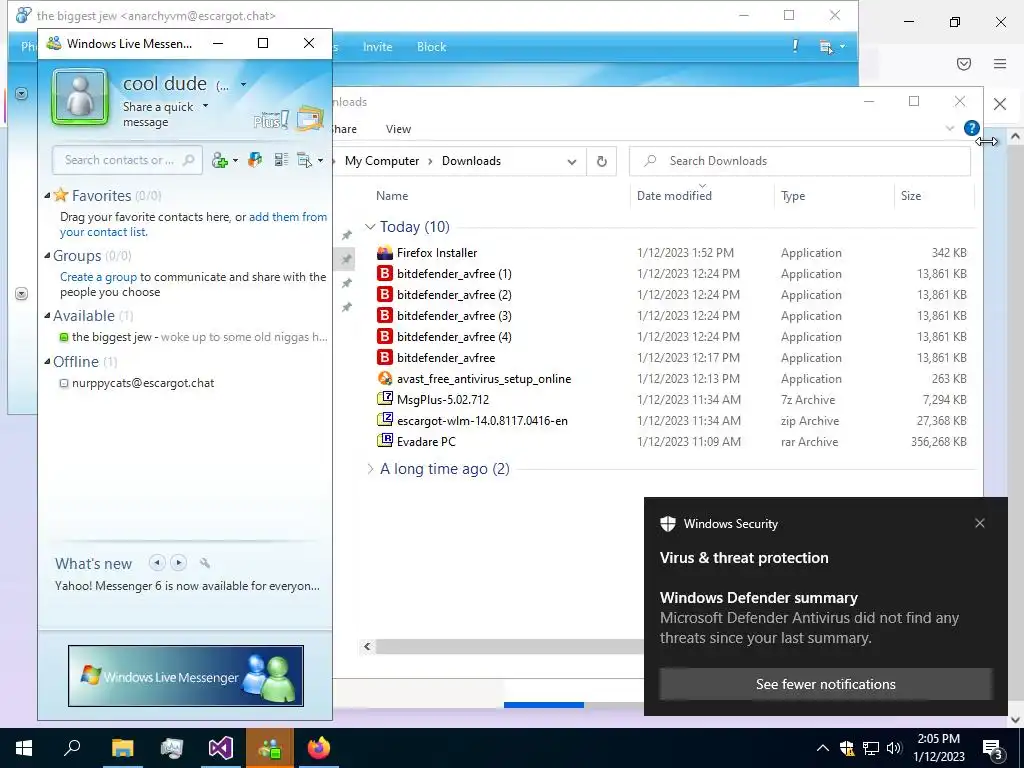Screen dimensions: 1024x768
Task: Click Invite in the conversation window
Action: [x=377, y=47]
